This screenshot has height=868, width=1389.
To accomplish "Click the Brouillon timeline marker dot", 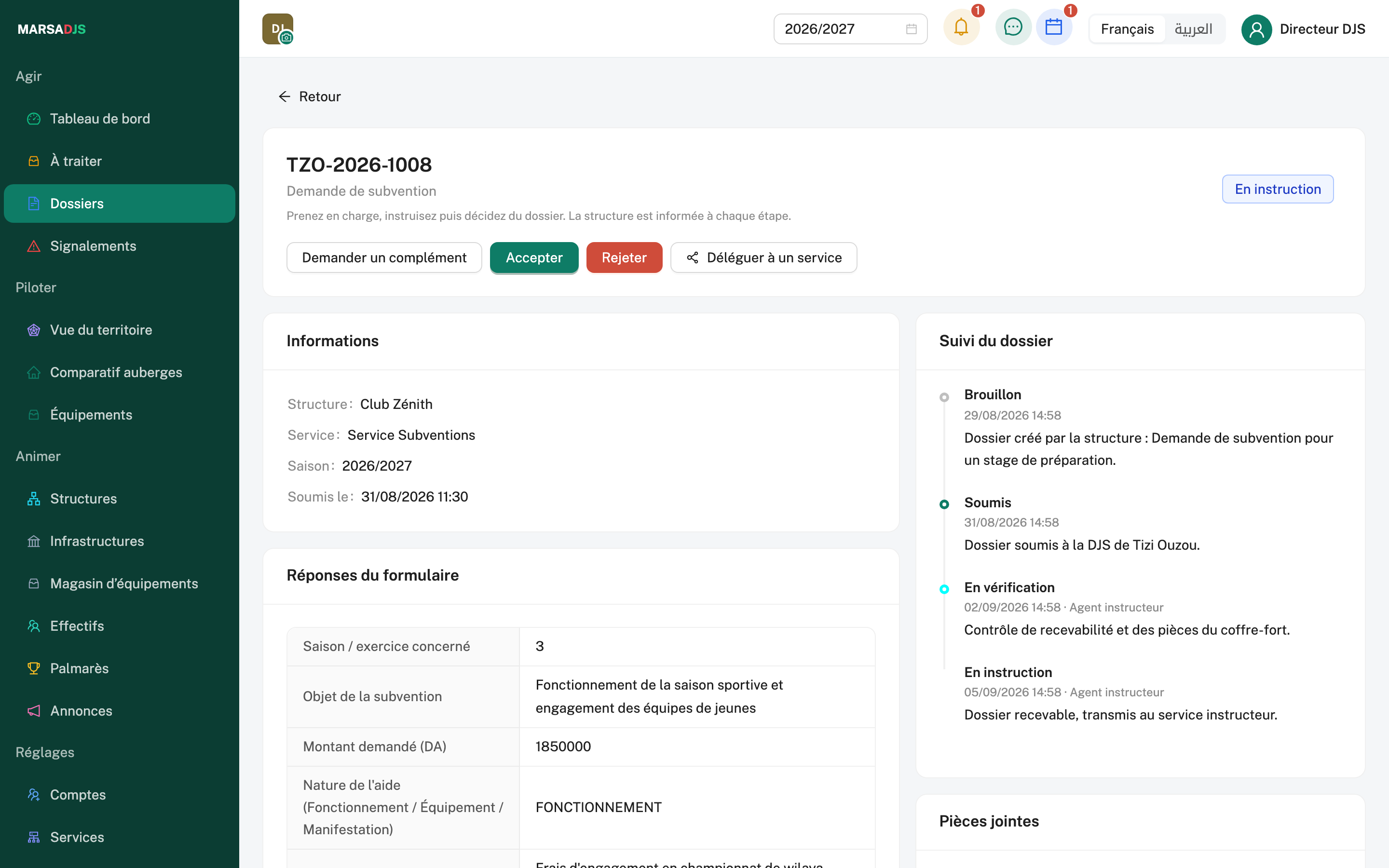I will coord(944,397).
